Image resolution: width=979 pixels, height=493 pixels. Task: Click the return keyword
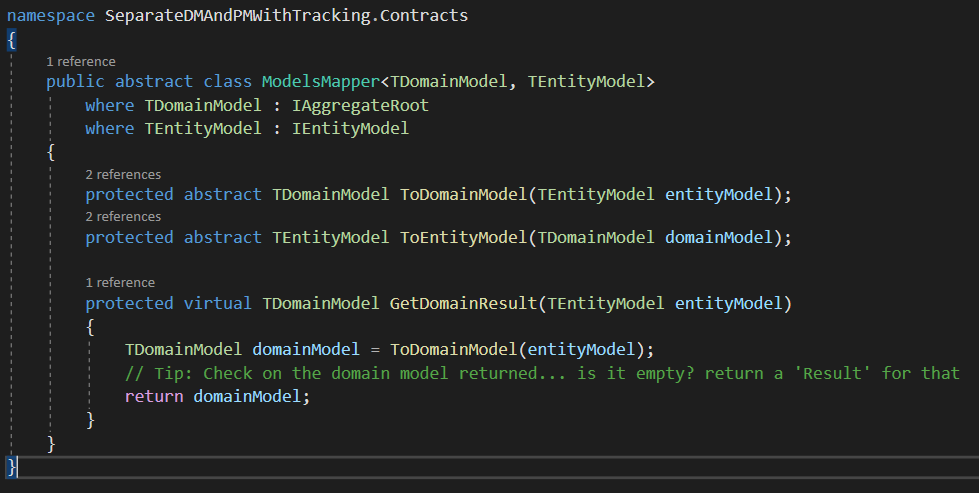[x=154, y=397]
